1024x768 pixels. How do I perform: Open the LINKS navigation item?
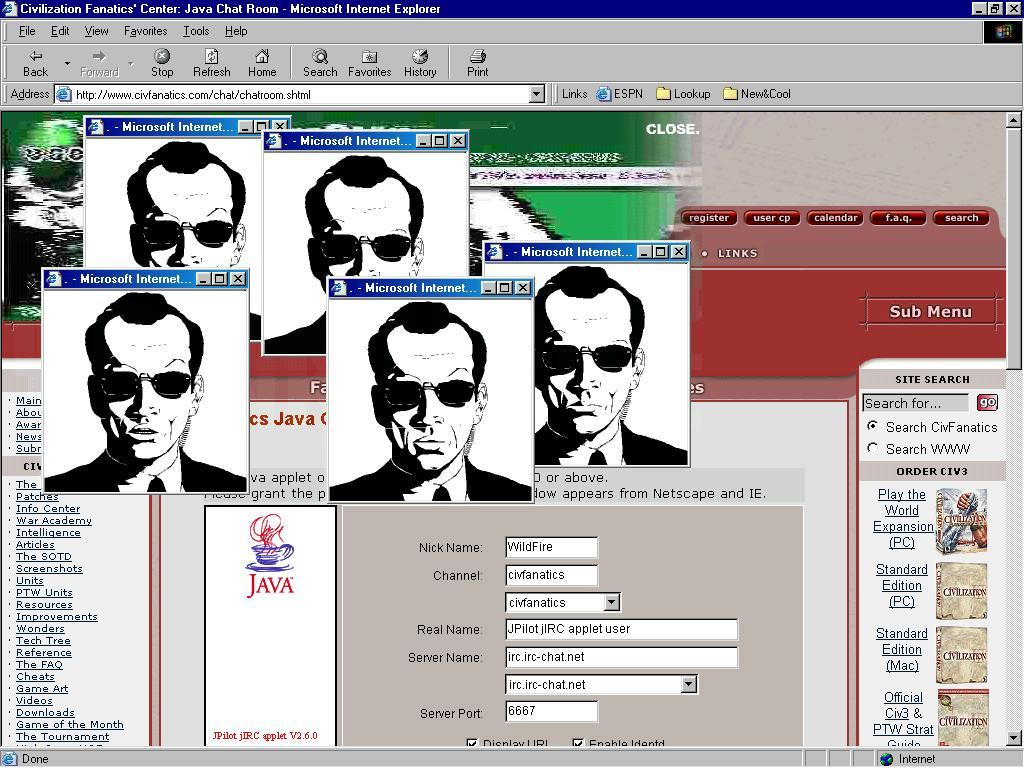[737, 253]
